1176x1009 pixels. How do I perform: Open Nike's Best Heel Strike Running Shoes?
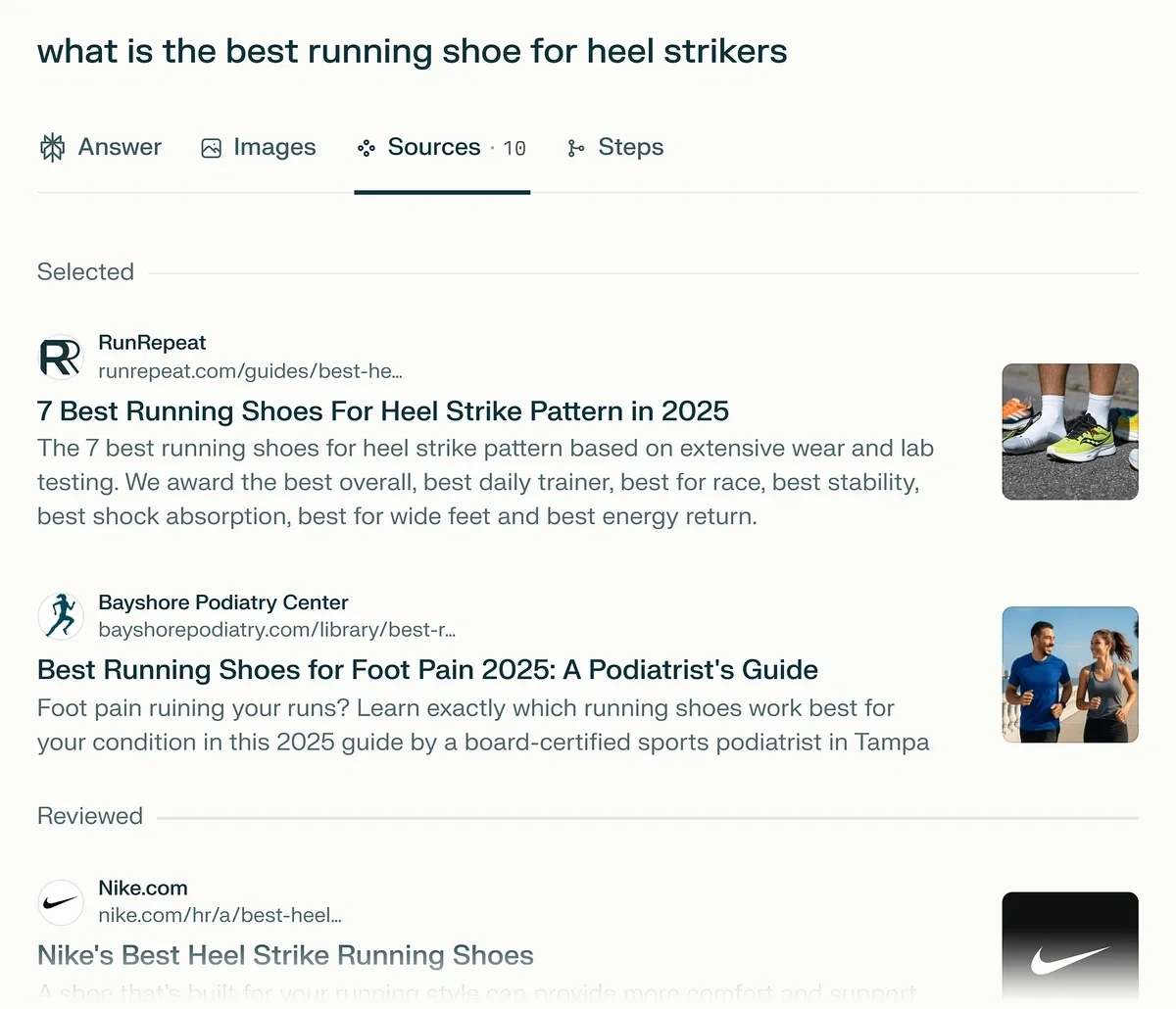coord(284,955)
